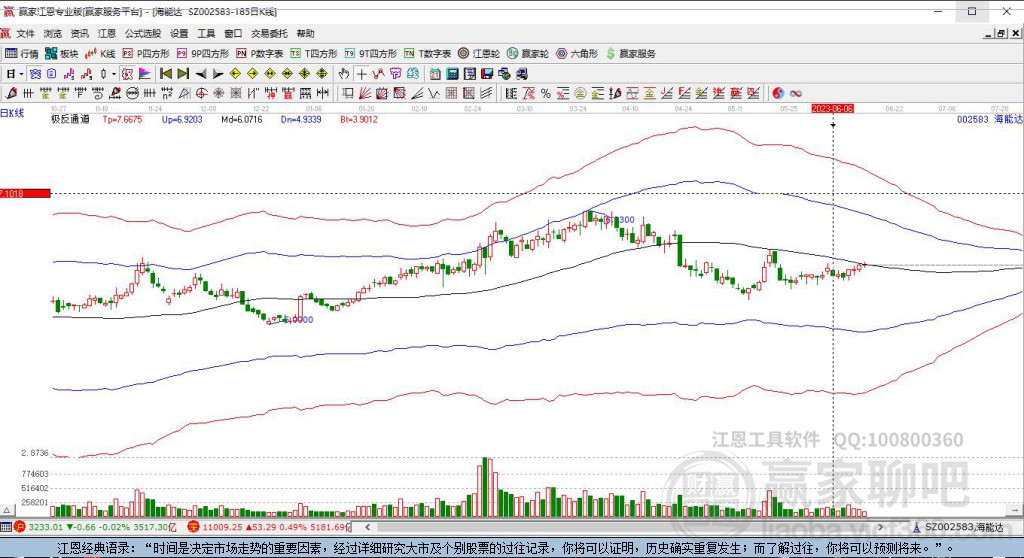Click the target circle crosshair tool
Viewport: 1024px width, 558px height.
[202, 93]
